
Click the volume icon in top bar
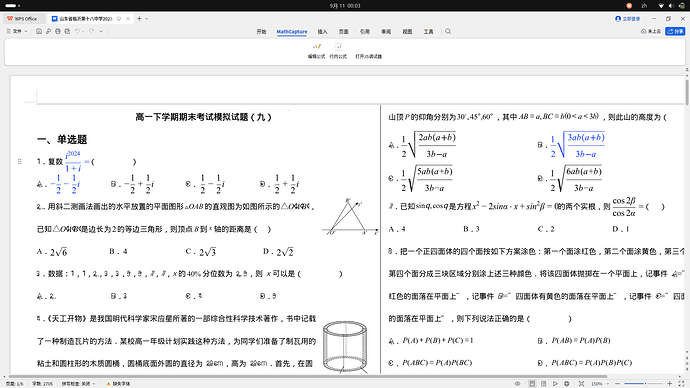pyautogui.click(x=671, y=6)
